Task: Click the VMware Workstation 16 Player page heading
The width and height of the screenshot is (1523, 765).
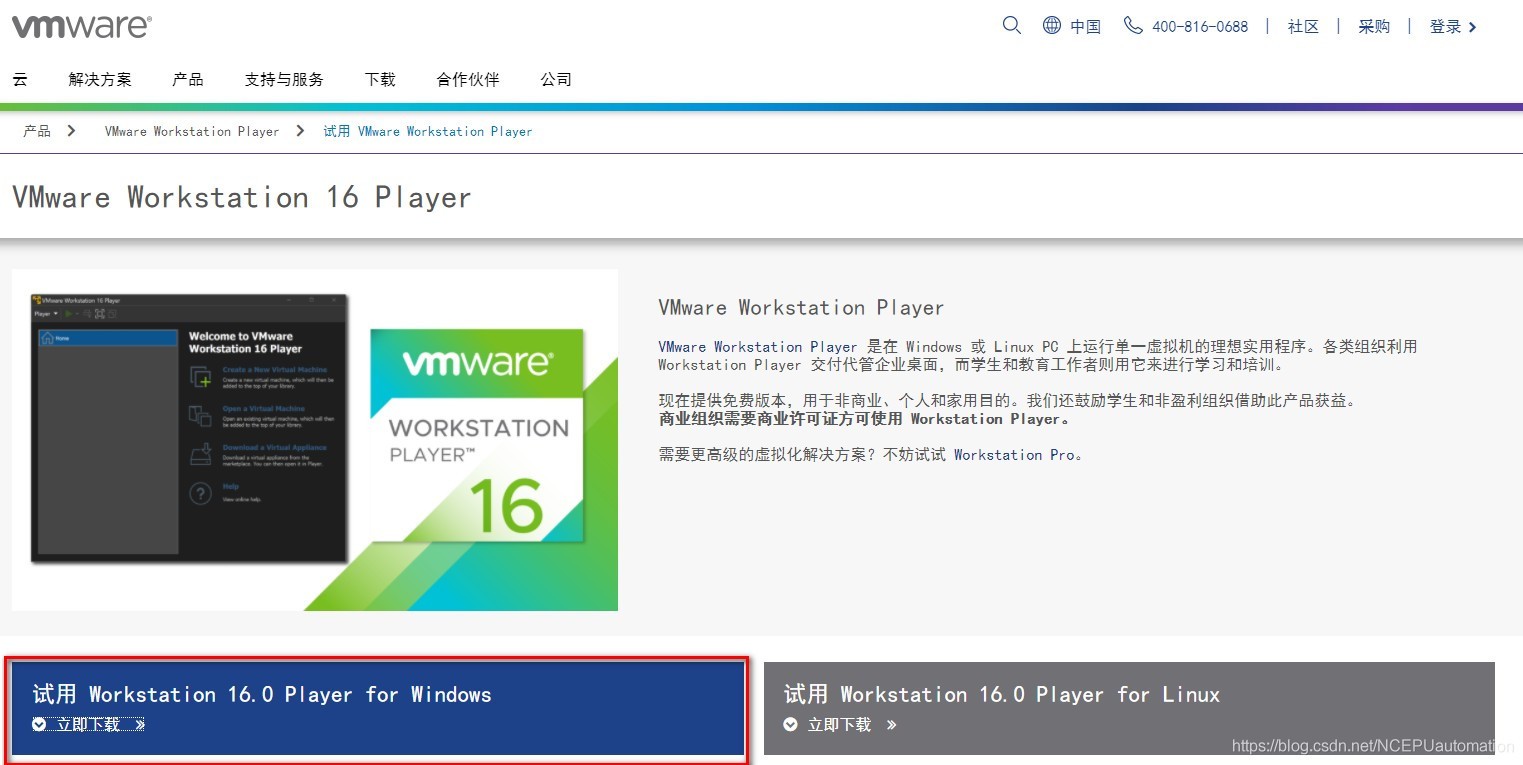Action: pos(241,197)
